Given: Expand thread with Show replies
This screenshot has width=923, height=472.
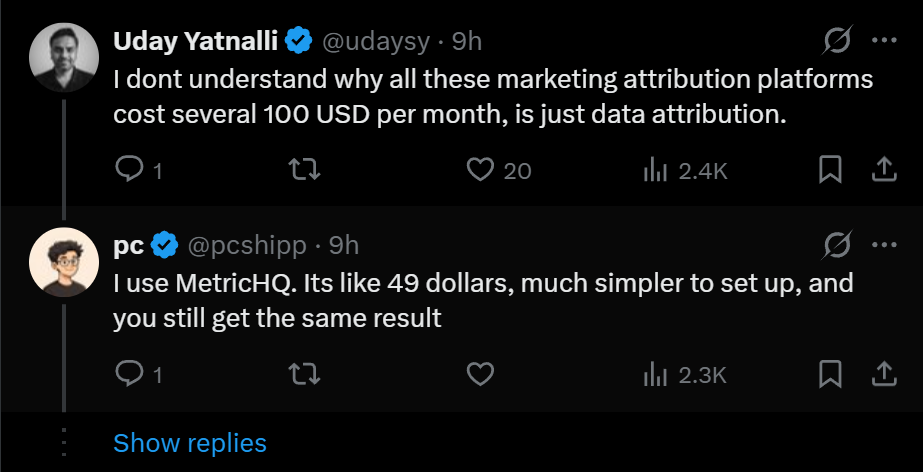Looking at the screenshot, I should pos(190,443).
